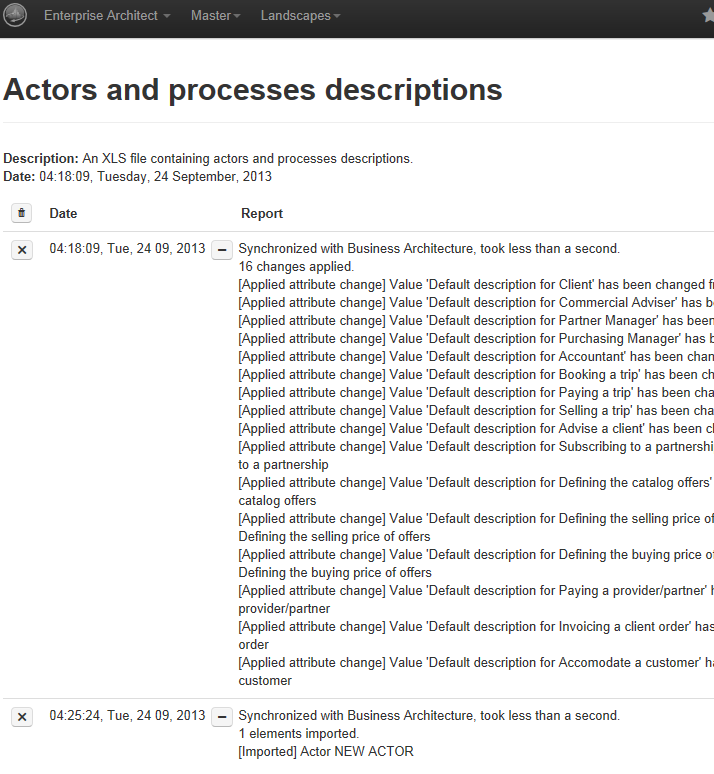Collapse the 04:18:09 report details
The image size is (714, 774).
[x=223, y=250]
